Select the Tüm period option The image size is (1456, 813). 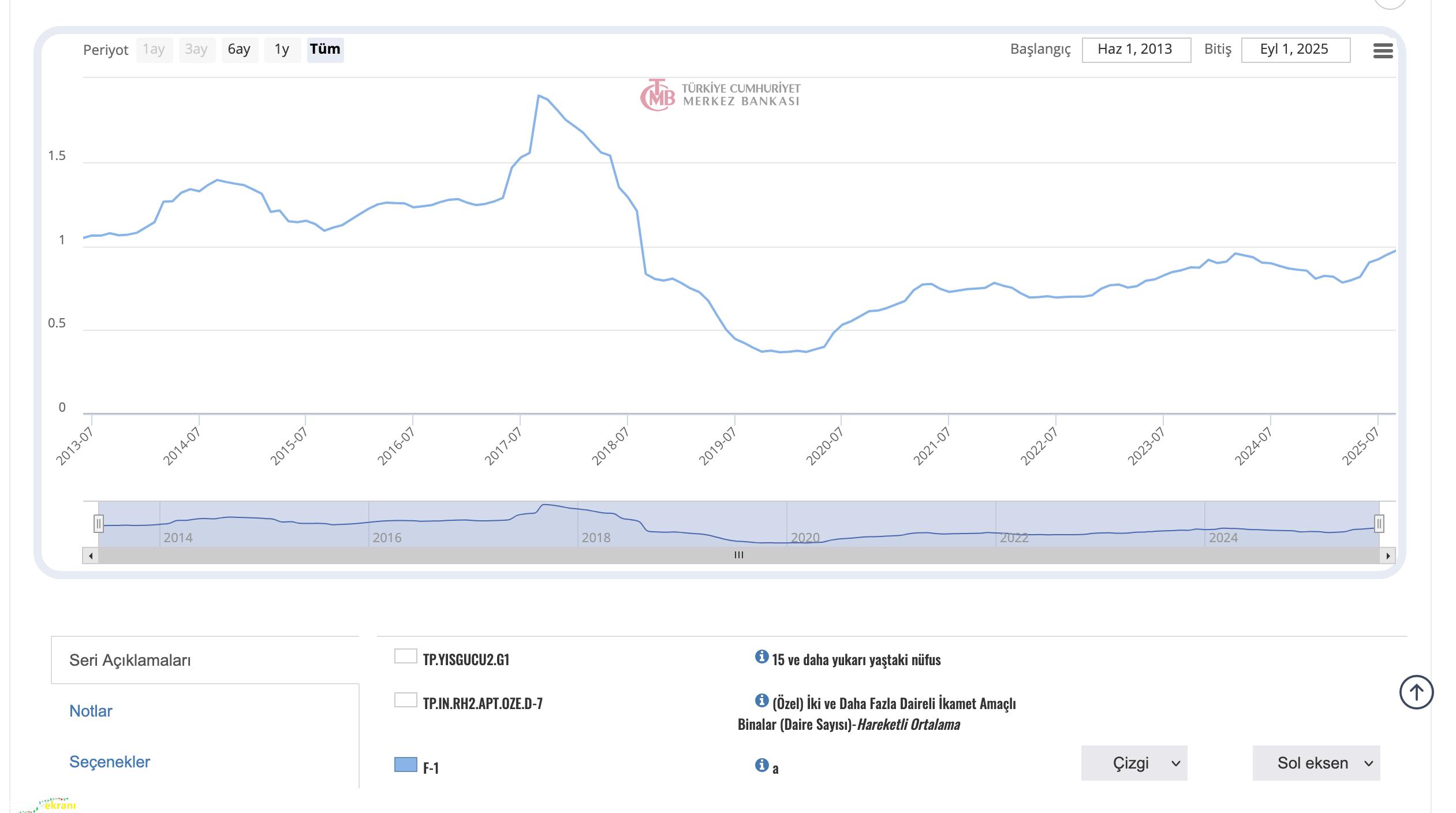point(325,50)
